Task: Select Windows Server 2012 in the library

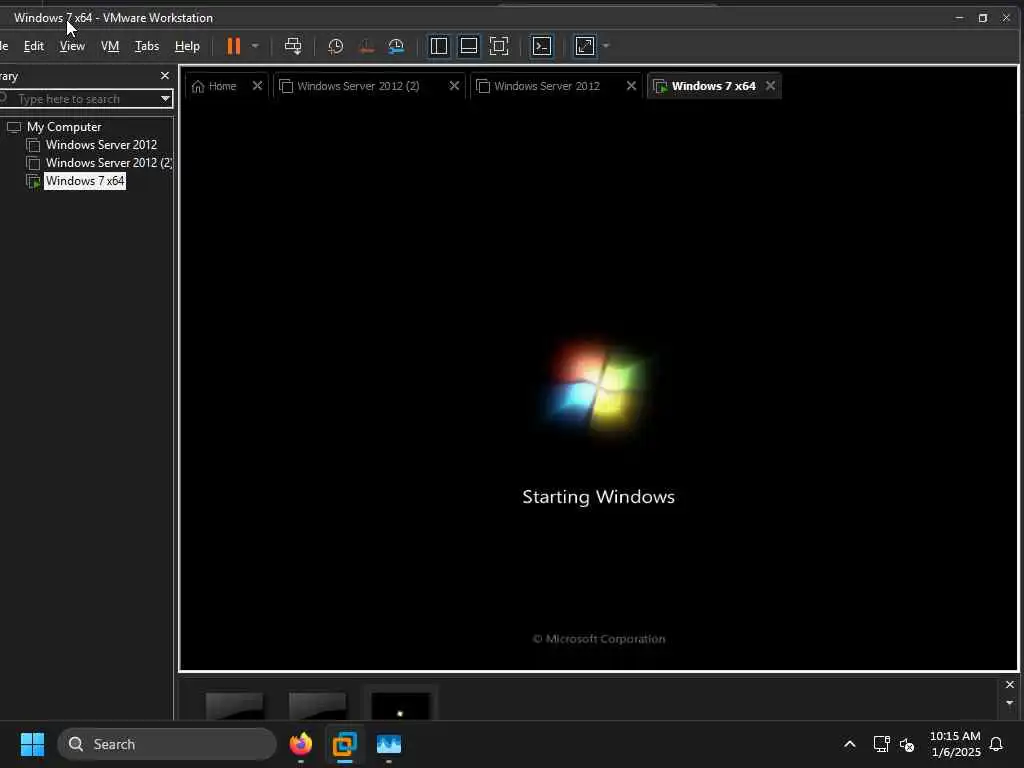Action: [101, 145]
